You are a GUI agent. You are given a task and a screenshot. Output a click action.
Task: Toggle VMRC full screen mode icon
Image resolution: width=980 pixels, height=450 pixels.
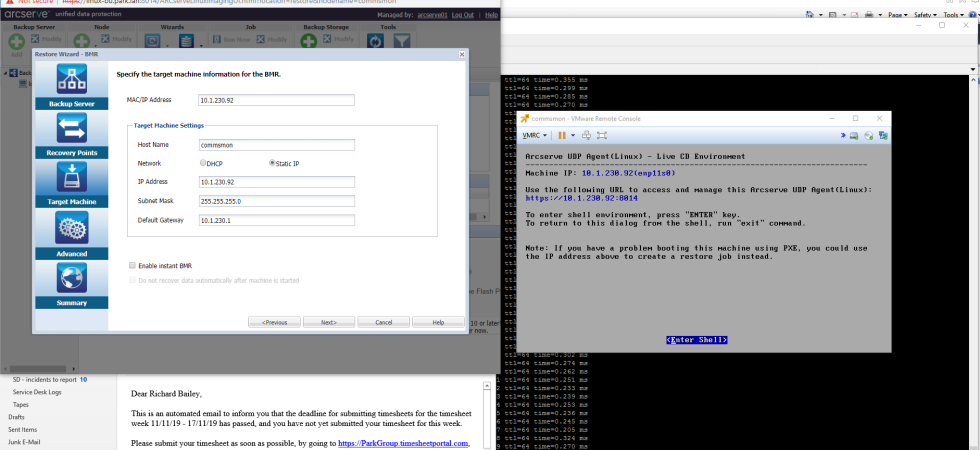pyautogui.click(x=602, y=135)
